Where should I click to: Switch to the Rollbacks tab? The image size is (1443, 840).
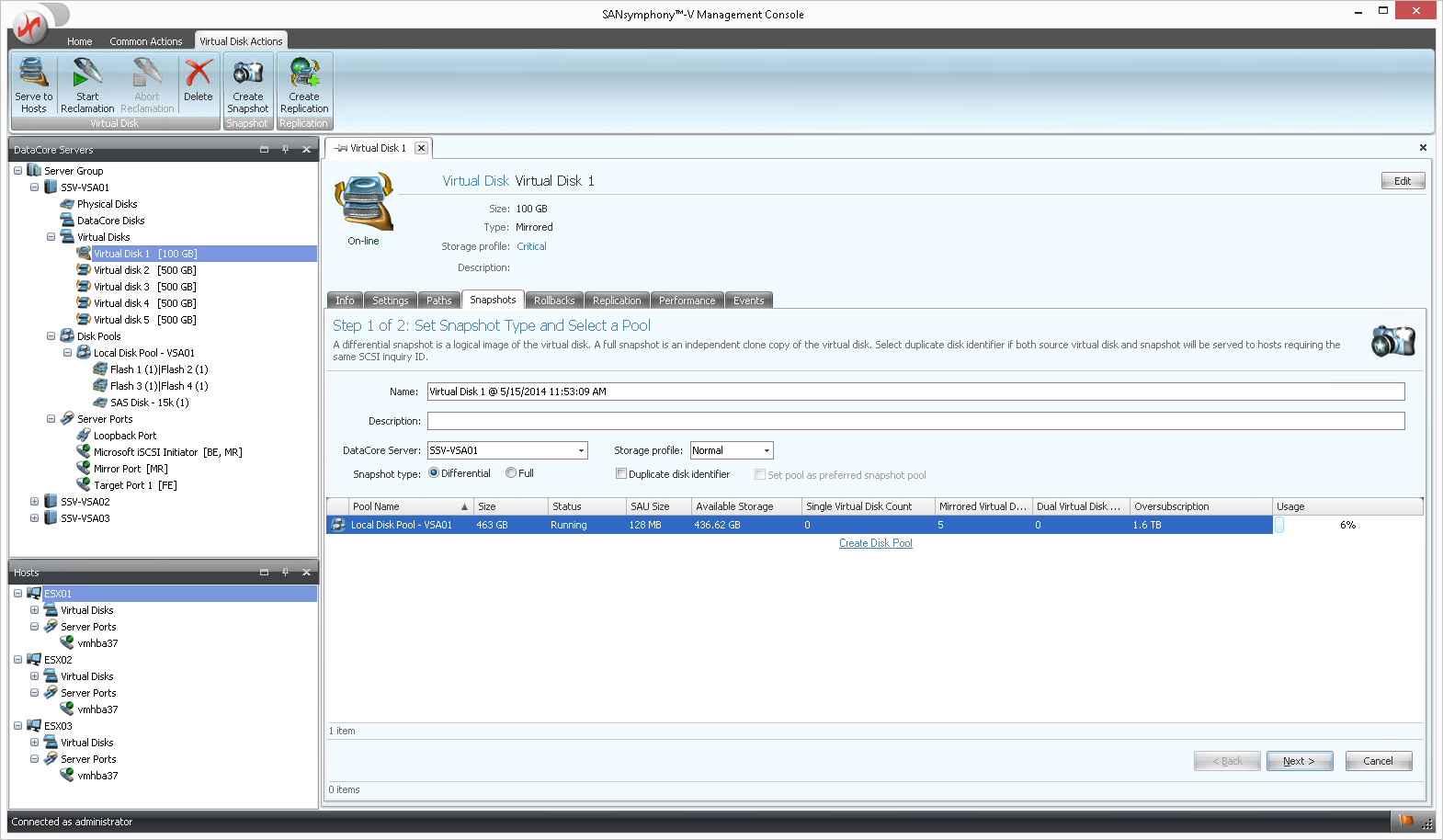click(x=553, y=301)
